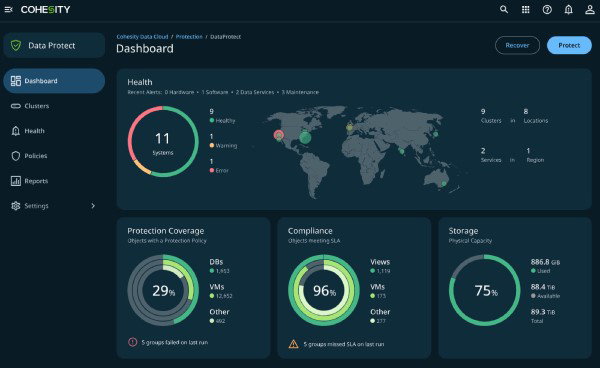
Task: Click '5 groups failed on last run'
Action: click(174, 342)
